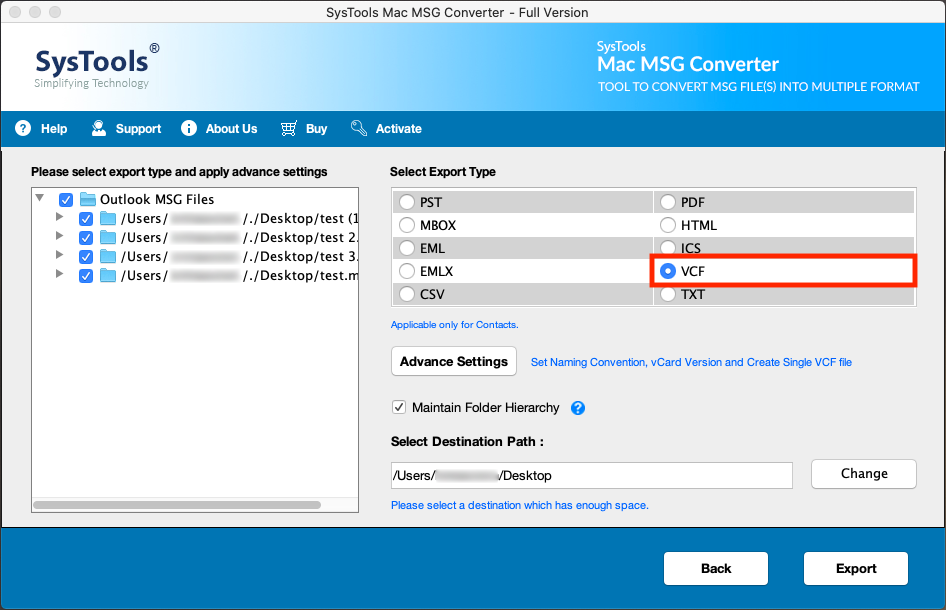Click the Support person icon
946x610 pixels.
point(98,128)
